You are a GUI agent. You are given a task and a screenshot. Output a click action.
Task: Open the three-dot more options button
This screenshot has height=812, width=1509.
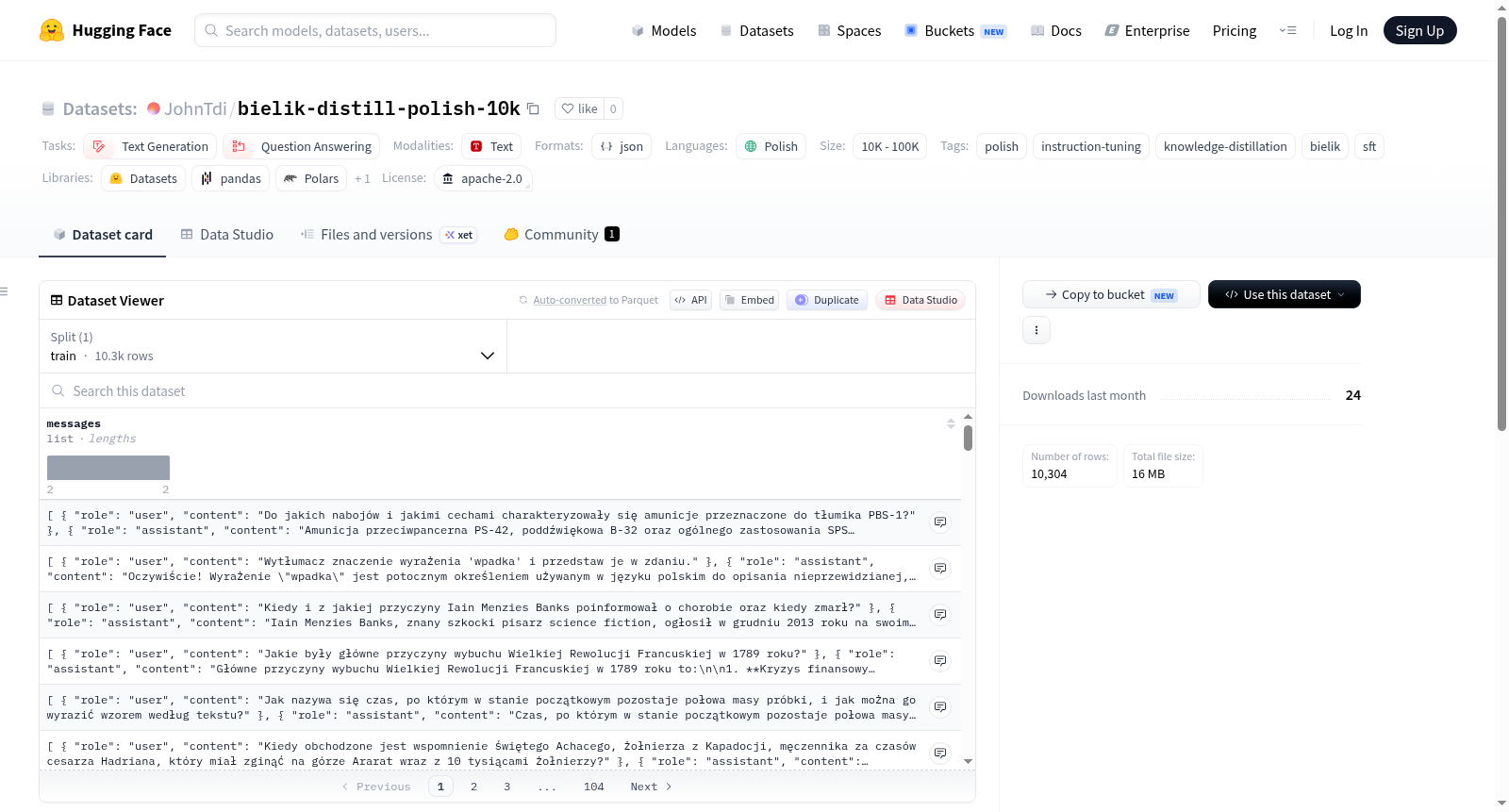pyautogui.click(x=1036, y=330)
